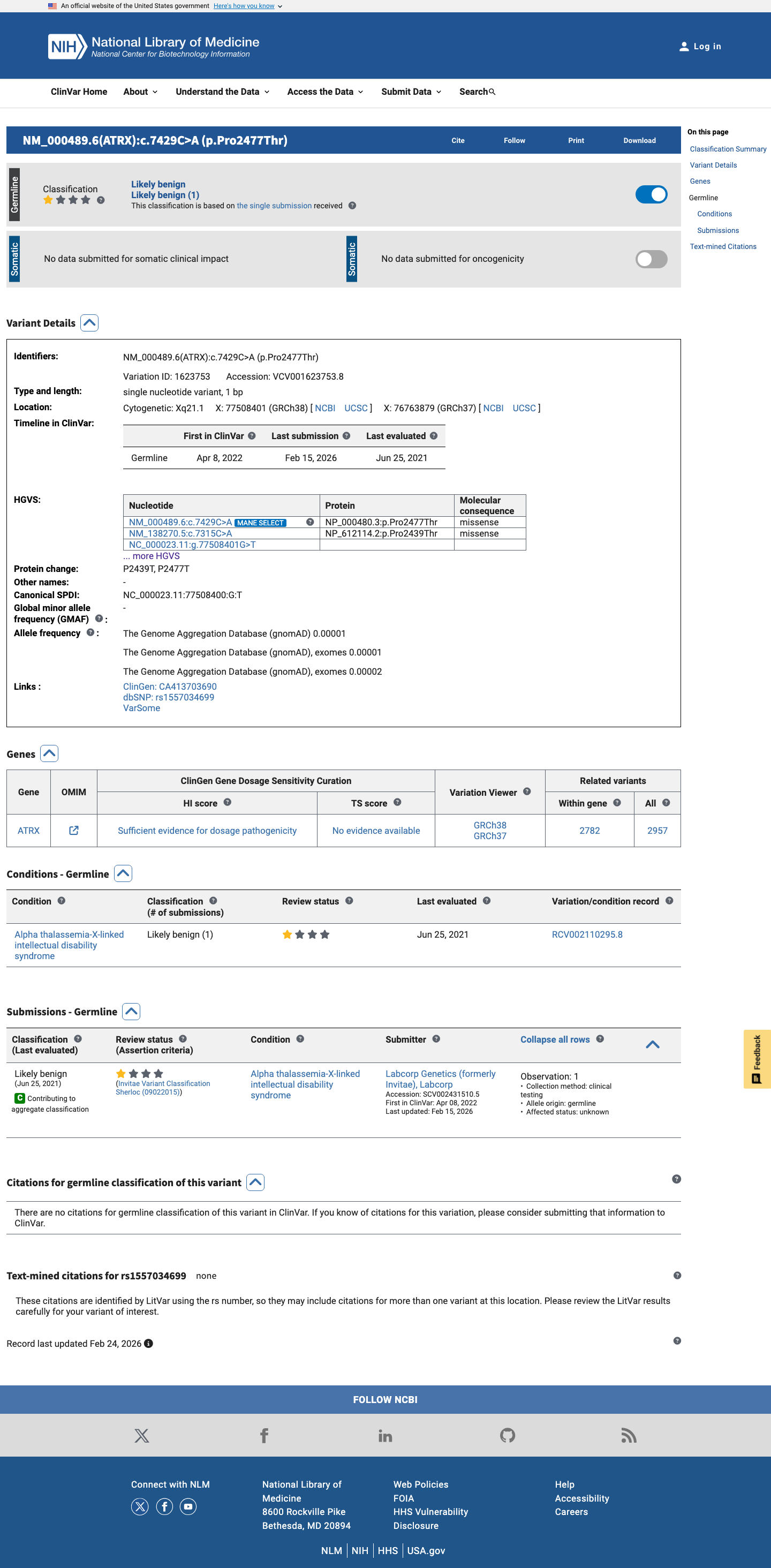This screenshot has width=771, height=1568.
Task: Collapse the Submissions - Germline section
Action: (x=131, y=1011)
